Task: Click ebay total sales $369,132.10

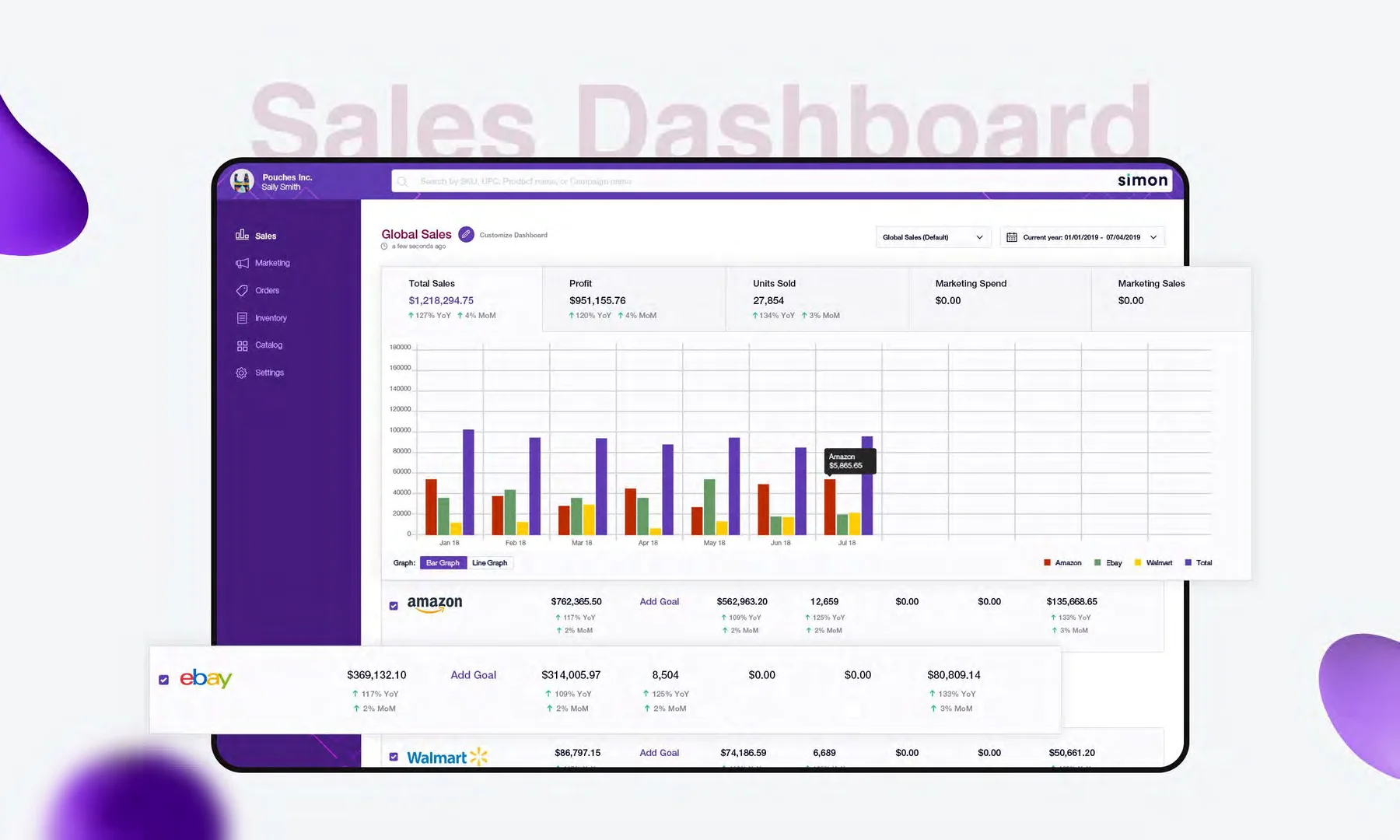Action: pyautogui.click(x=376, y=675)
